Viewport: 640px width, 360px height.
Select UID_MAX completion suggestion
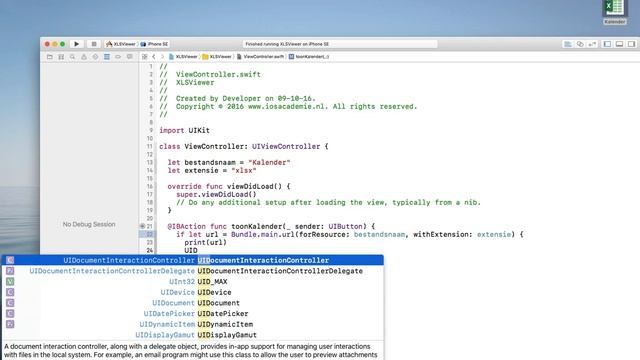(193, 282)
